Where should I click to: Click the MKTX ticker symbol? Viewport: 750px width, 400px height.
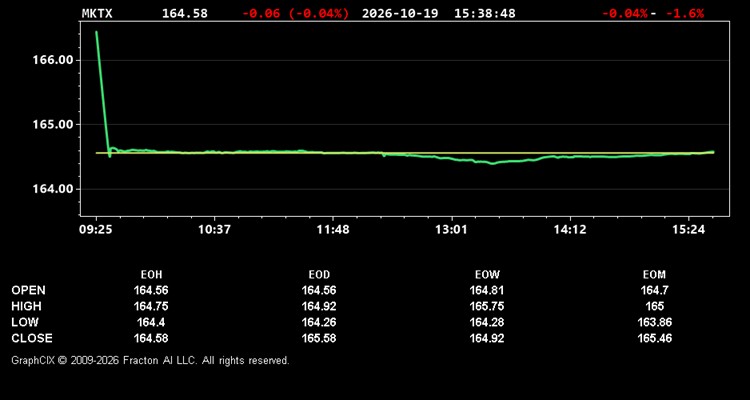[97, 13]
